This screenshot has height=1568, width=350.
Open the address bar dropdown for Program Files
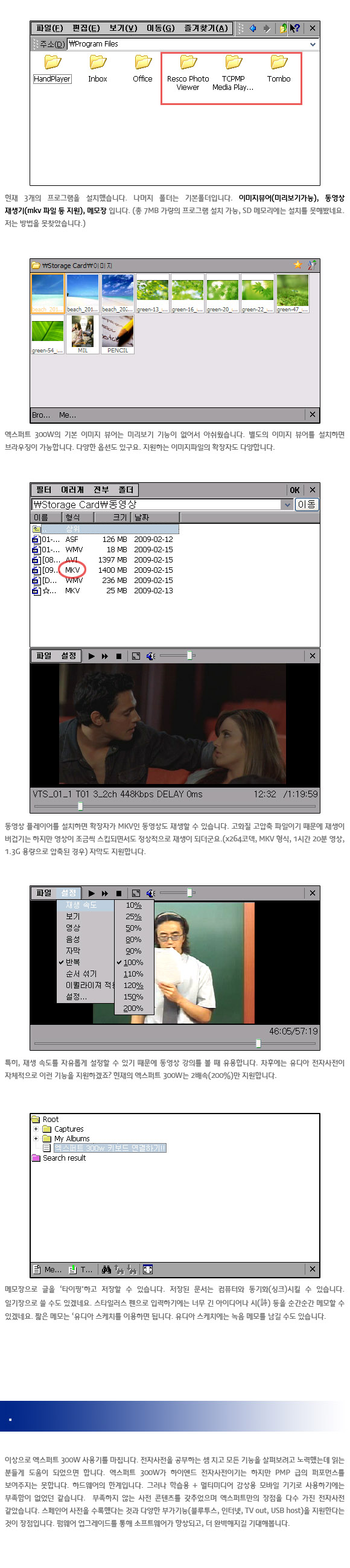tap(313, 44)
